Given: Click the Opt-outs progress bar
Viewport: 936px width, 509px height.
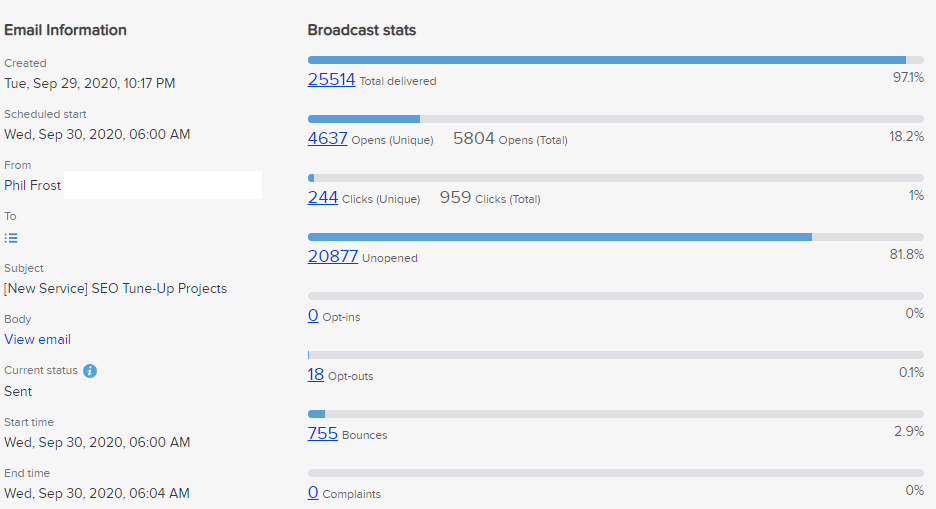Looking at the screenshot, I should pos(615,355).
